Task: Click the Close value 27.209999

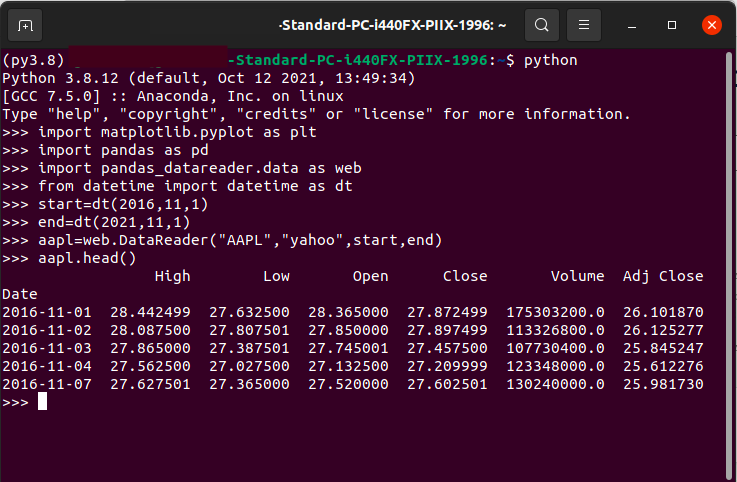Action: 447,366
